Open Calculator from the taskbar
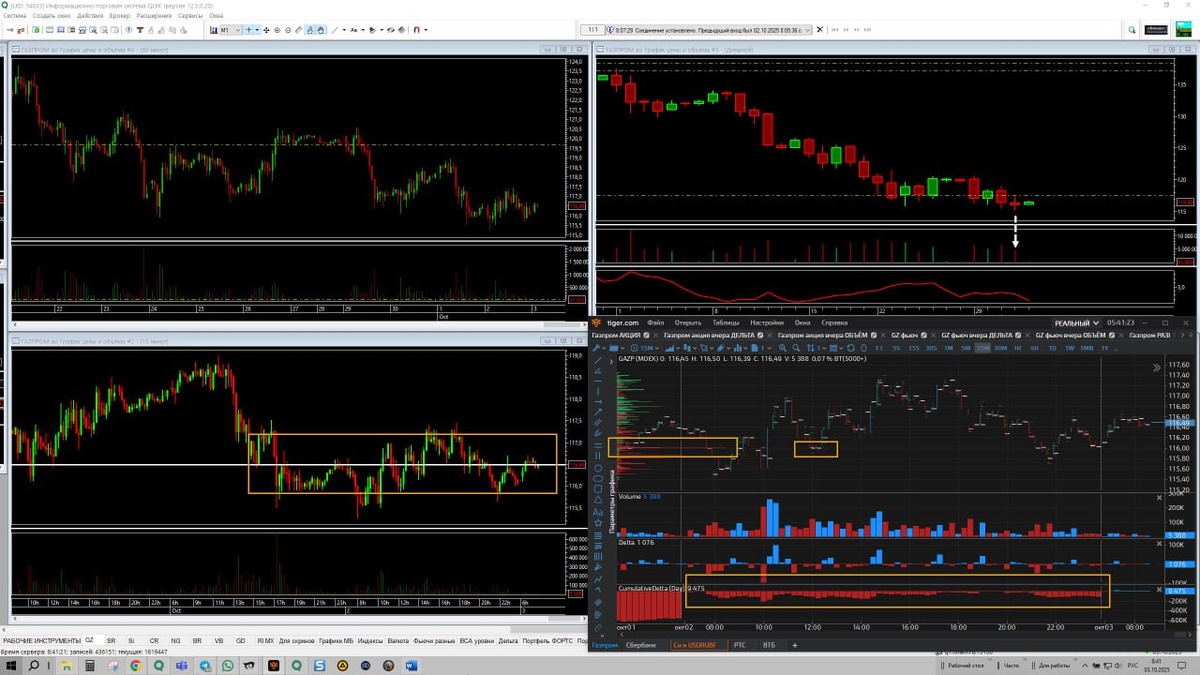The width and height of the screenshot is (1200, 675). click(90, 666)
